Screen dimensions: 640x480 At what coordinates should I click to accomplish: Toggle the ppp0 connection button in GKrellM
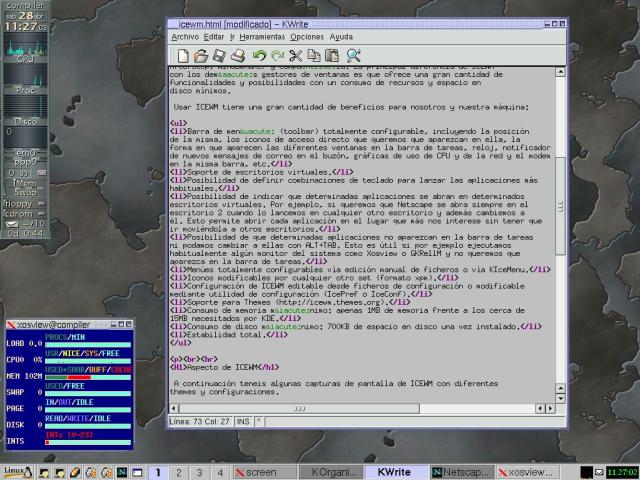41,173
